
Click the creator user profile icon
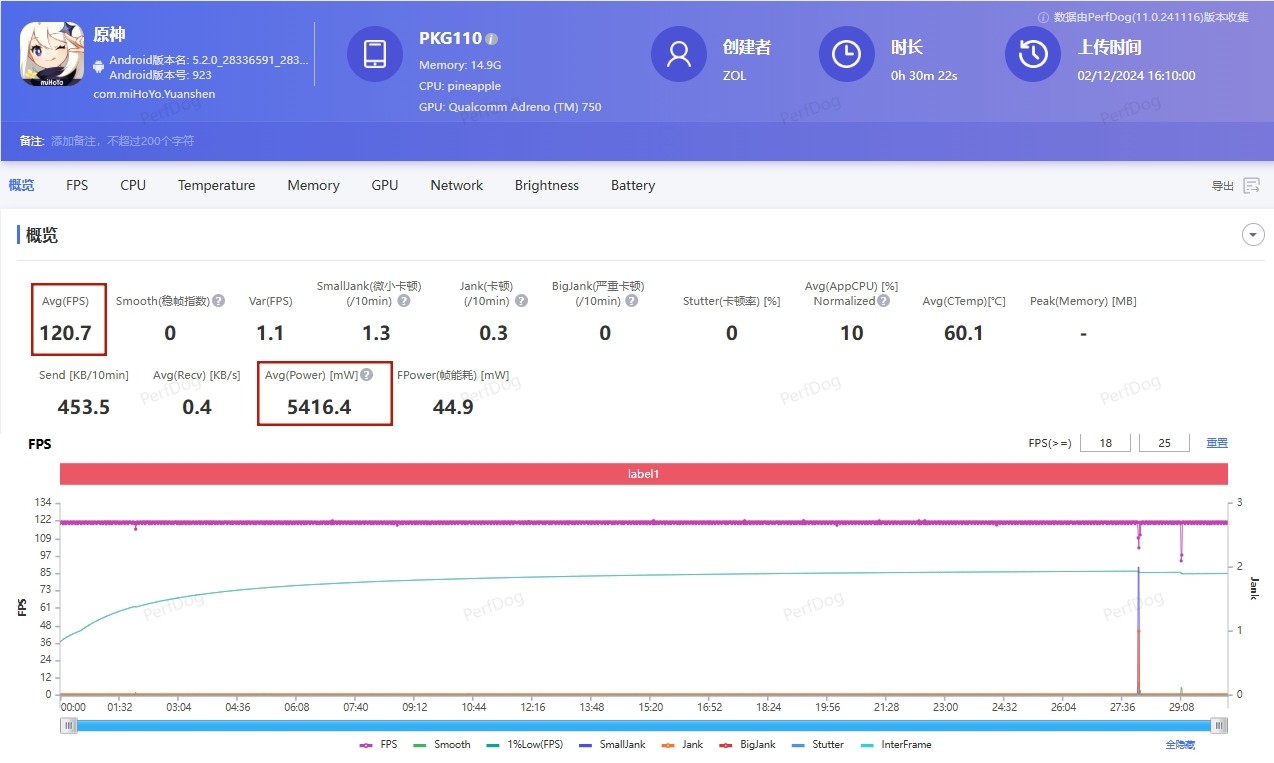[x=678, y=54]
